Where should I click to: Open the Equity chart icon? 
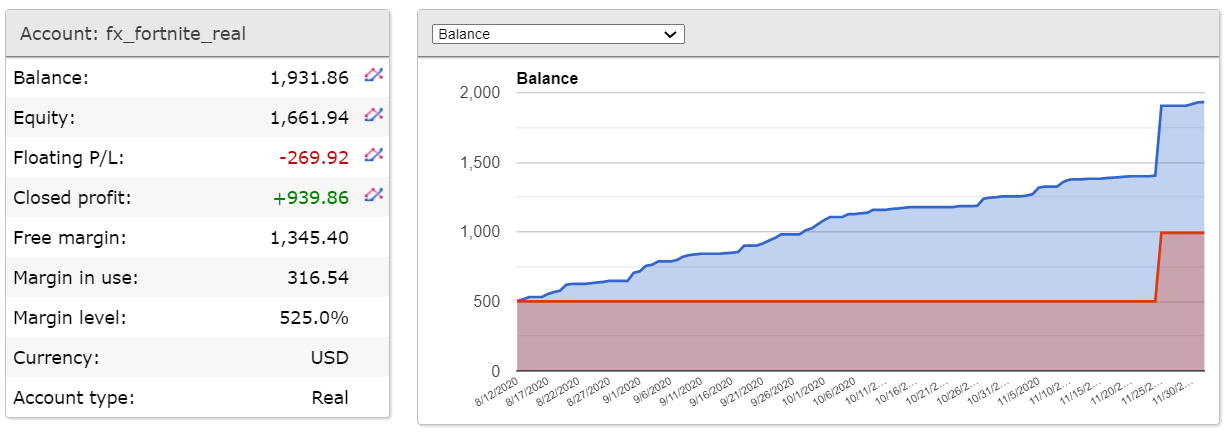click(x=374, y=115)
